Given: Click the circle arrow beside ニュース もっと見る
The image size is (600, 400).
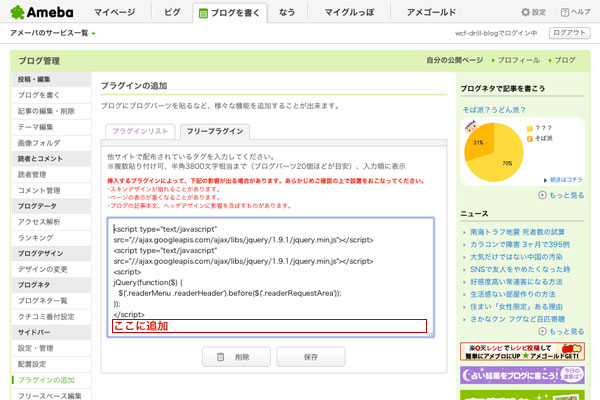Looking at the screenshot, I should (542, 331).
